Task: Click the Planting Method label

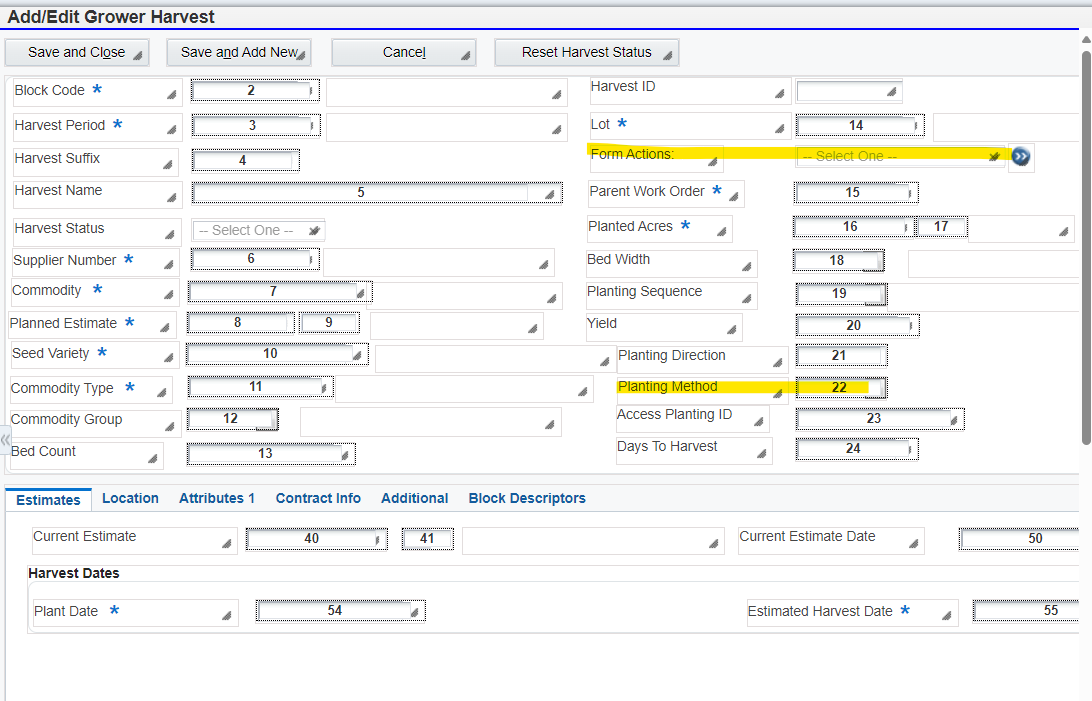Action: (x=667, y=386)
